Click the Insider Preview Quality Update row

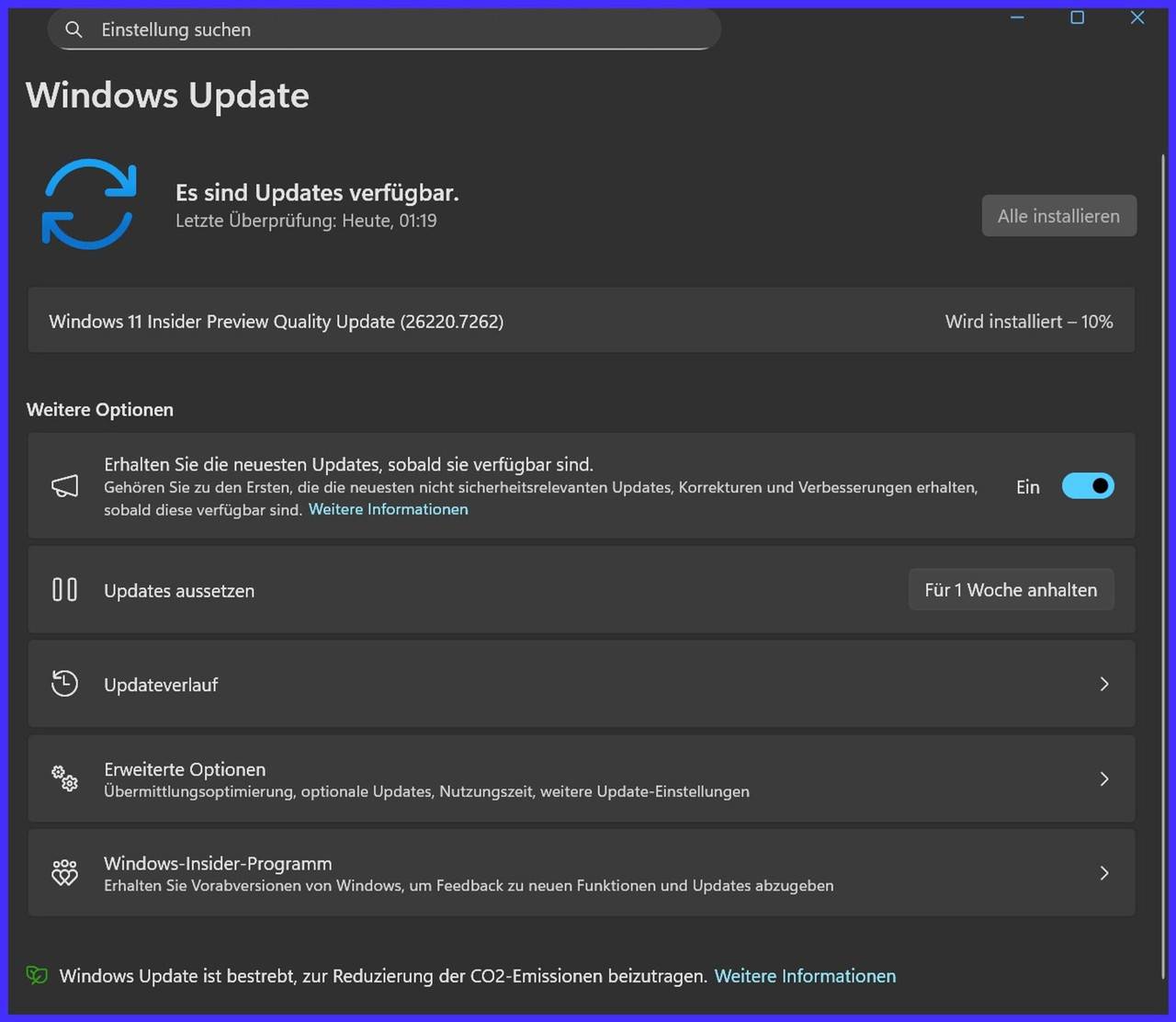582,322
